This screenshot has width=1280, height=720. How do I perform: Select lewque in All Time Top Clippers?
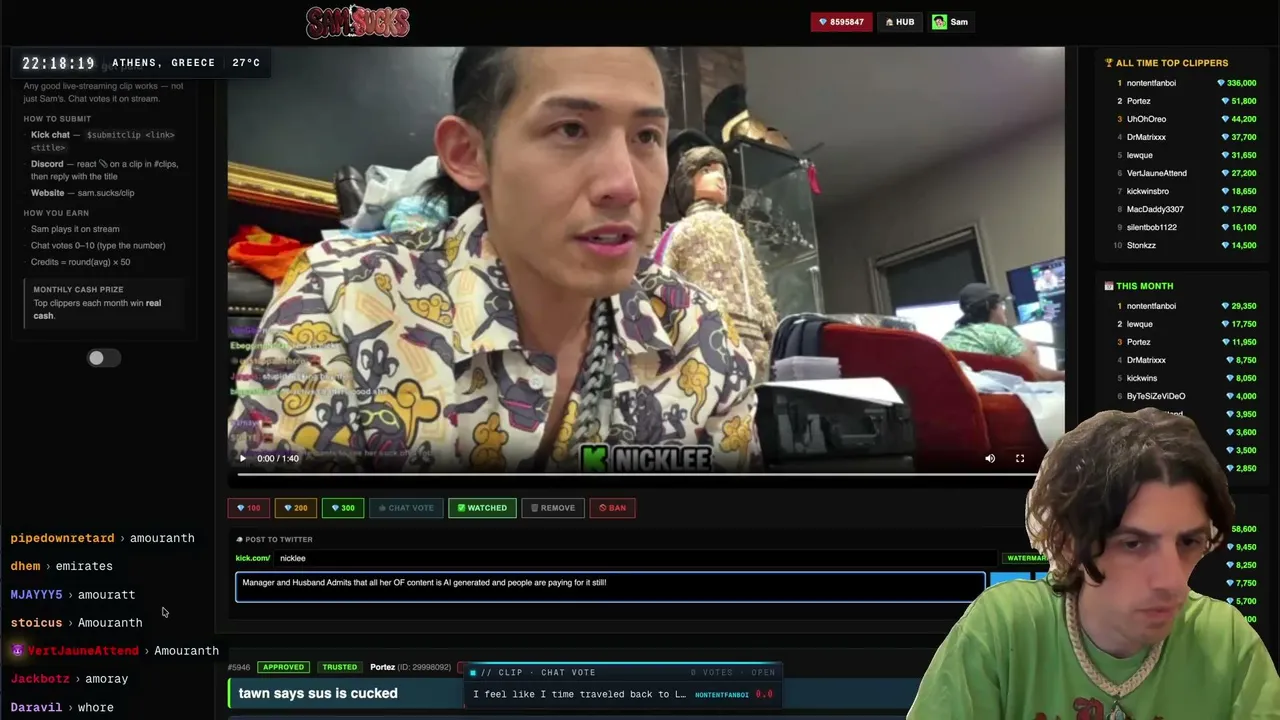click(1140, 155)
